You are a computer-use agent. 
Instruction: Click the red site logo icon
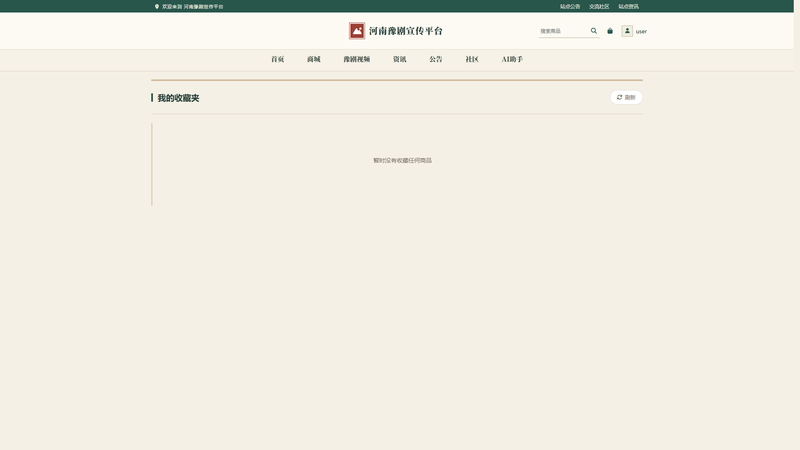[357, 31]
